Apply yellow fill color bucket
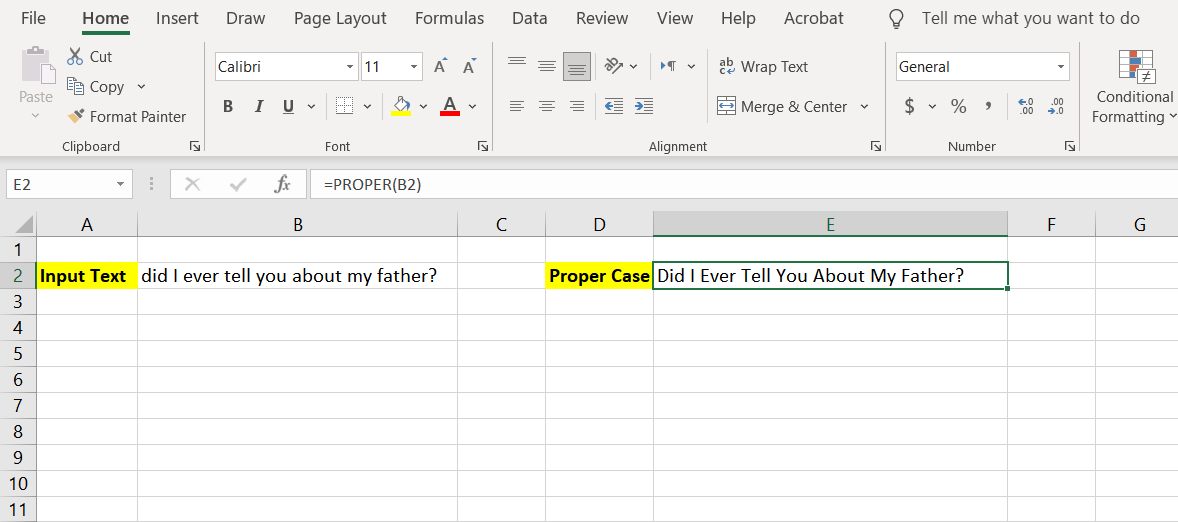Screen dimensions: 1178x522 click(x=402, y=106)
